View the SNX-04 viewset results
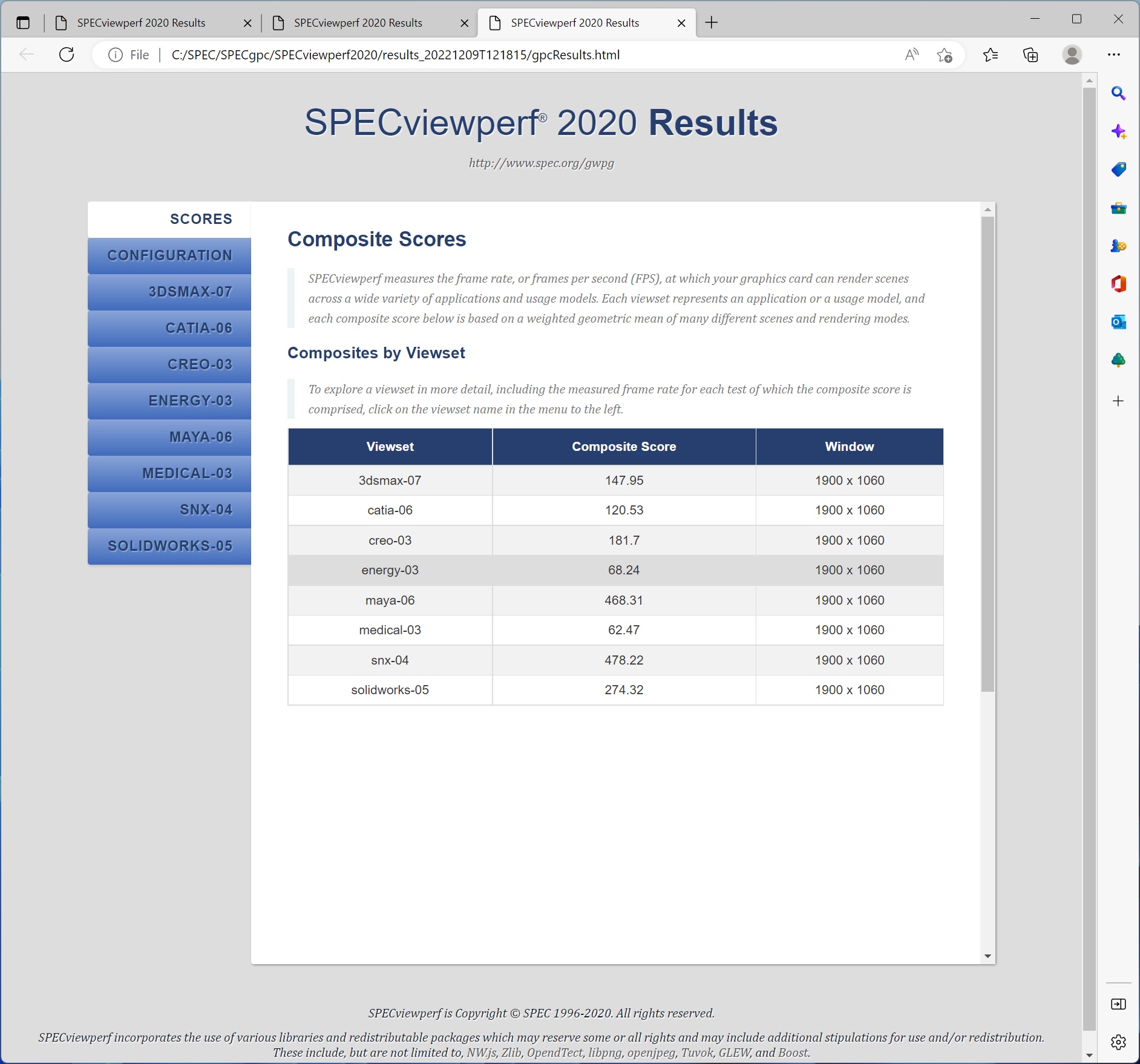Image resolution: width=1140 pixels, height=1064 pixels. pyautogui.click(x=169, y=510)
